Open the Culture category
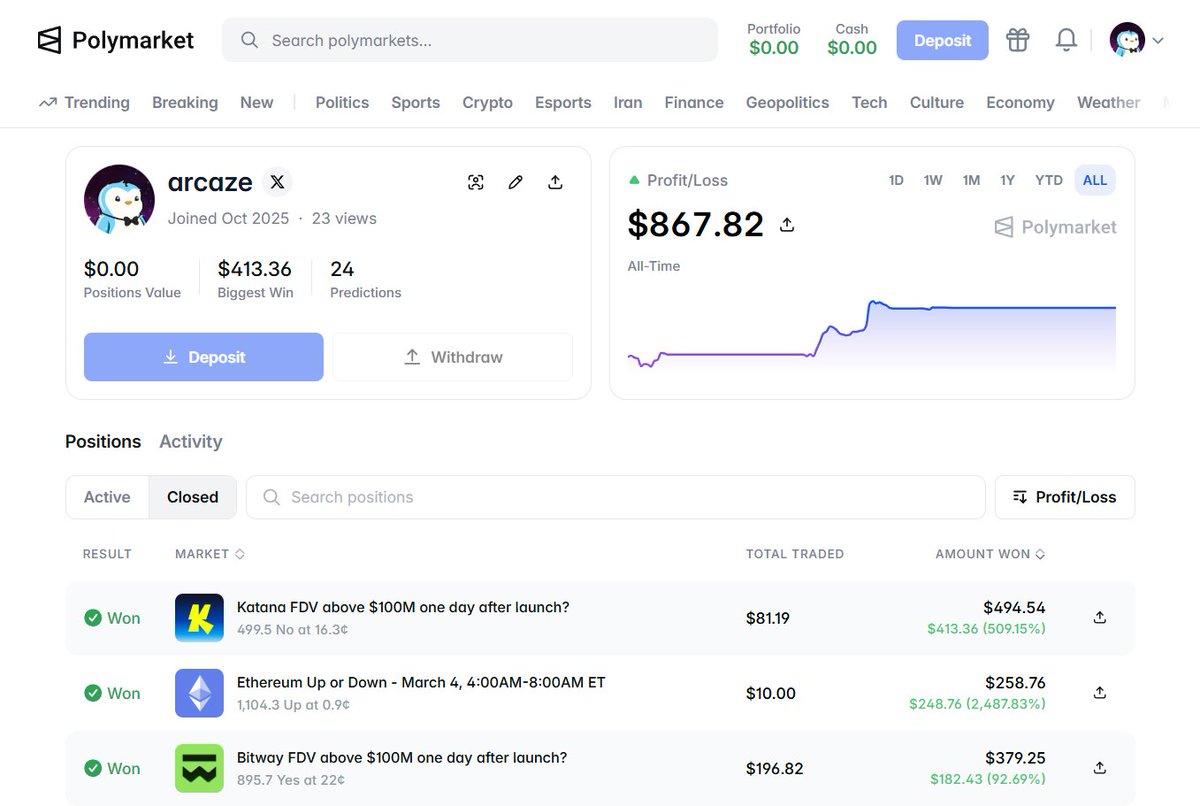 pyautogui.click(x=937, y=102)
